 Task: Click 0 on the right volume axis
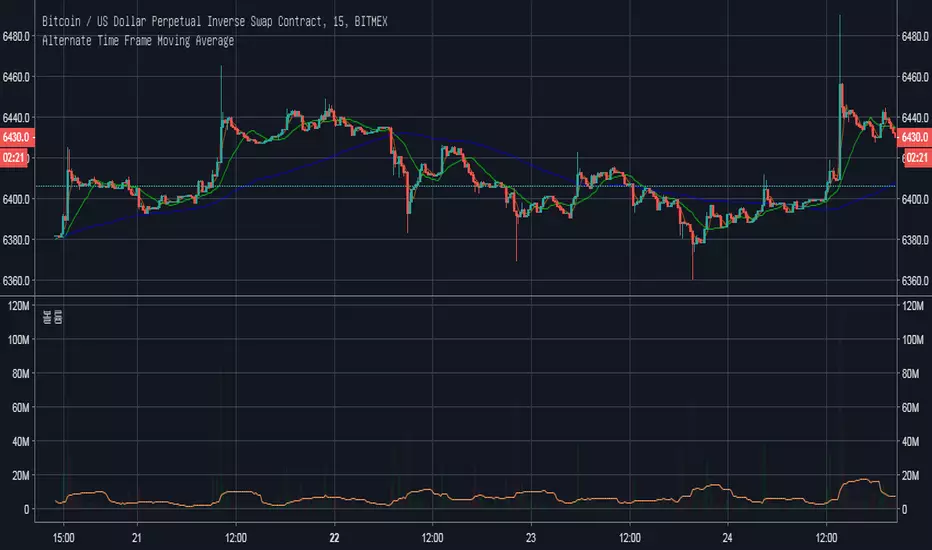click(906, 510)
